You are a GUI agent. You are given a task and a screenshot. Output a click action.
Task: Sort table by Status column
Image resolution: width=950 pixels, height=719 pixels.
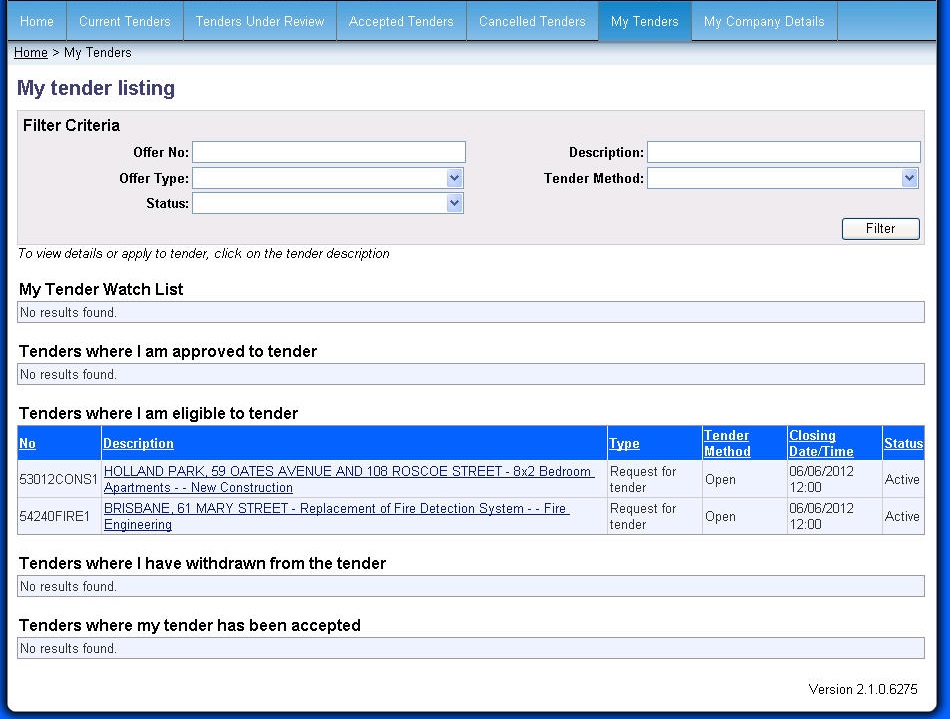coord(903,443)
